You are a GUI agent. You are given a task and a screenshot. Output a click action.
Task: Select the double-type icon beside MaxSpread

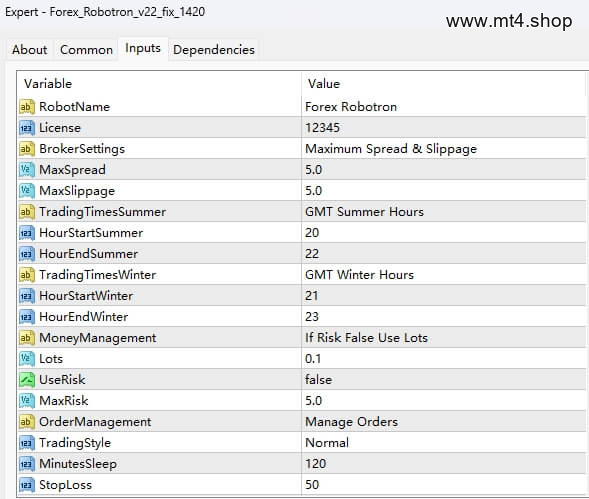point(27,170)
